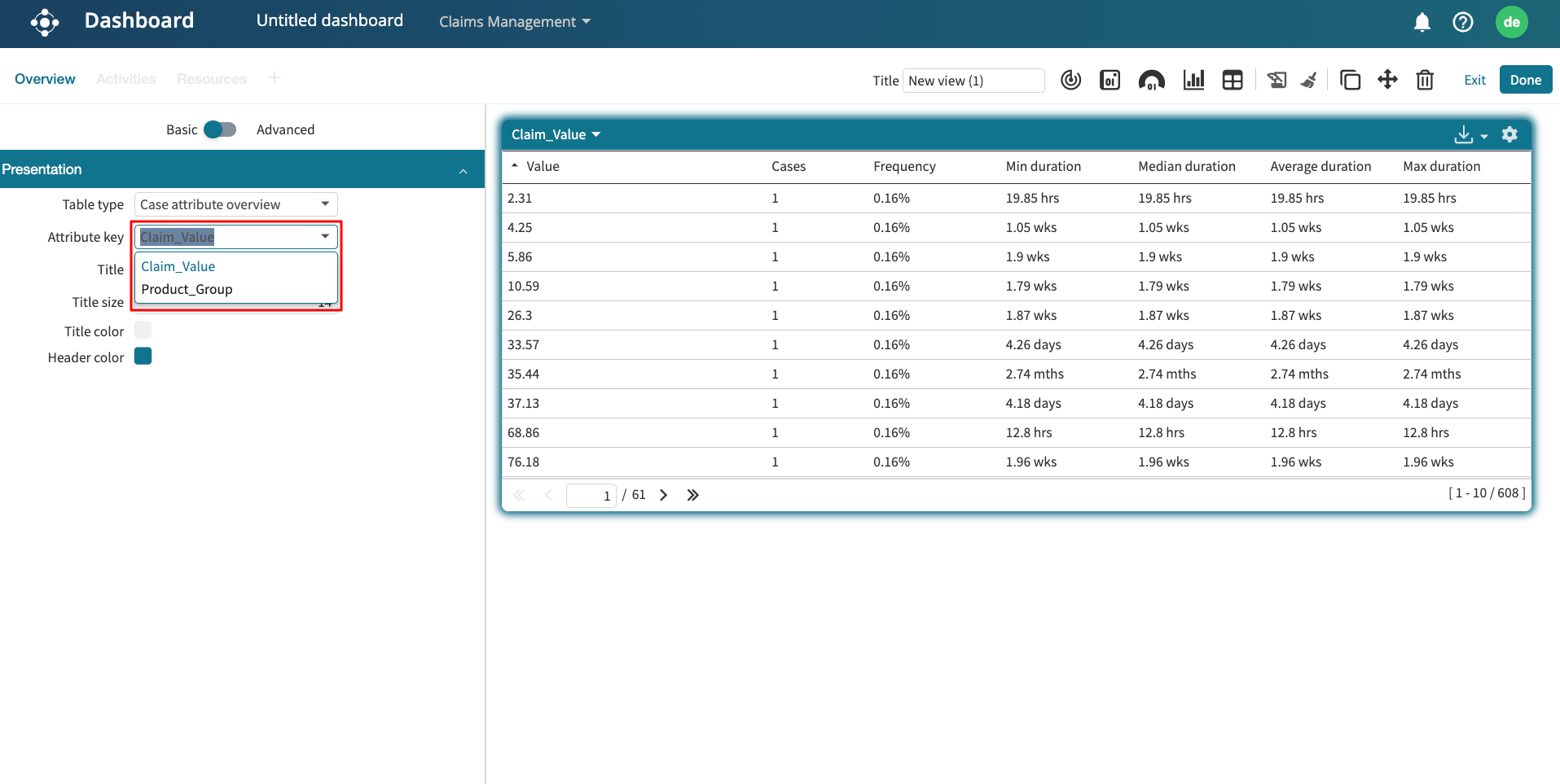Viewport: 1560px width, 784px height.
Task: Click the gauge widget icon
Action: pos(1151,80)
